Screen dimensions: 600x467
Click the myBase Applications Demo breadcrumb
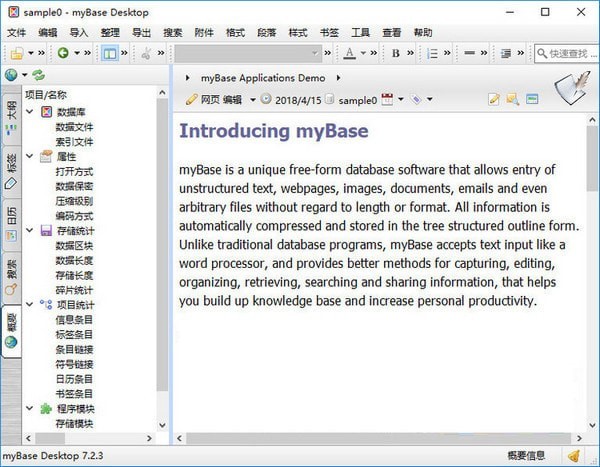point(263,78)
